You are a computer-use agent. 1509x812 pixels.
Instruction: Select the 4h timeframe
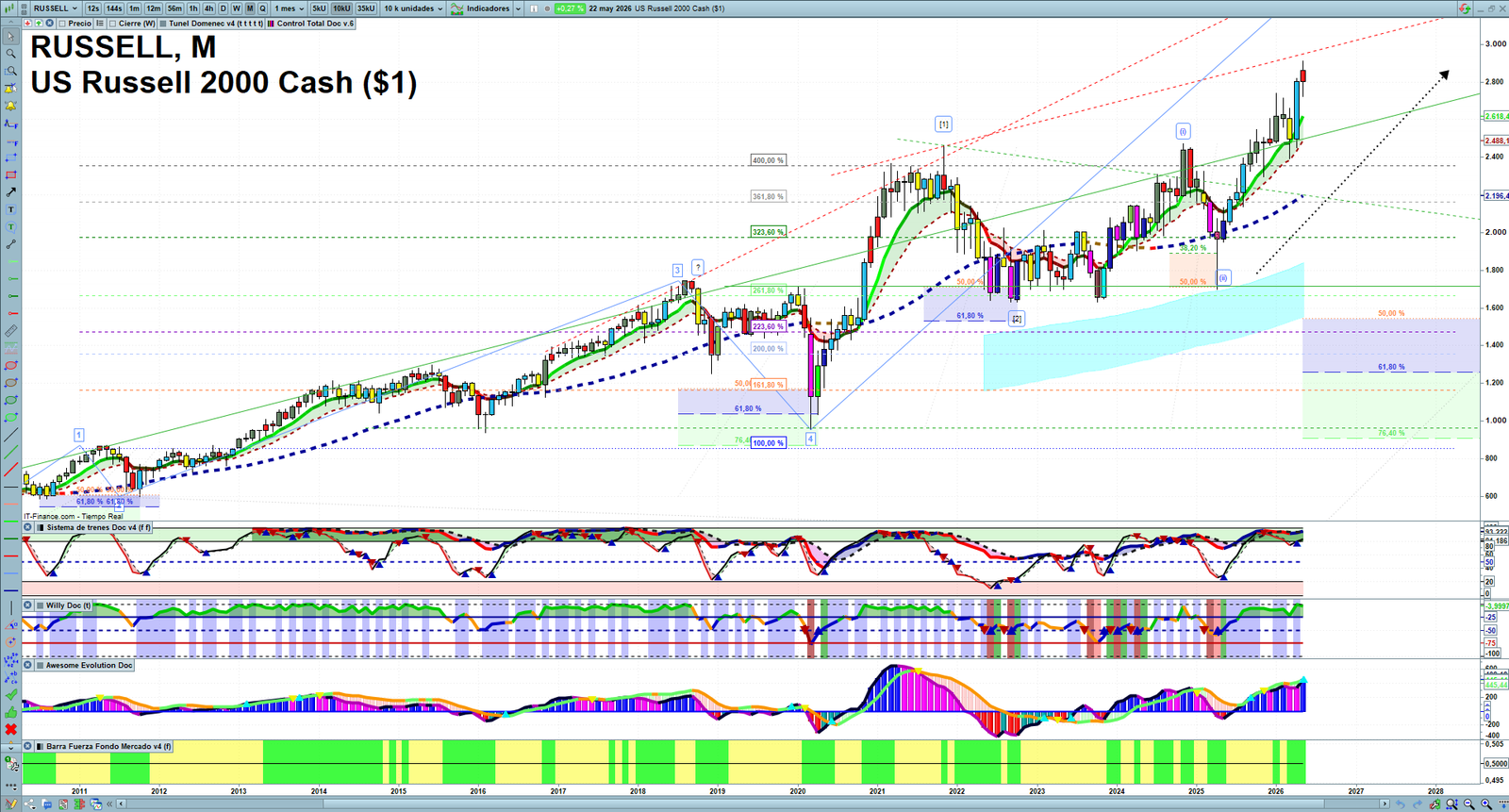[x=208, y=8]
